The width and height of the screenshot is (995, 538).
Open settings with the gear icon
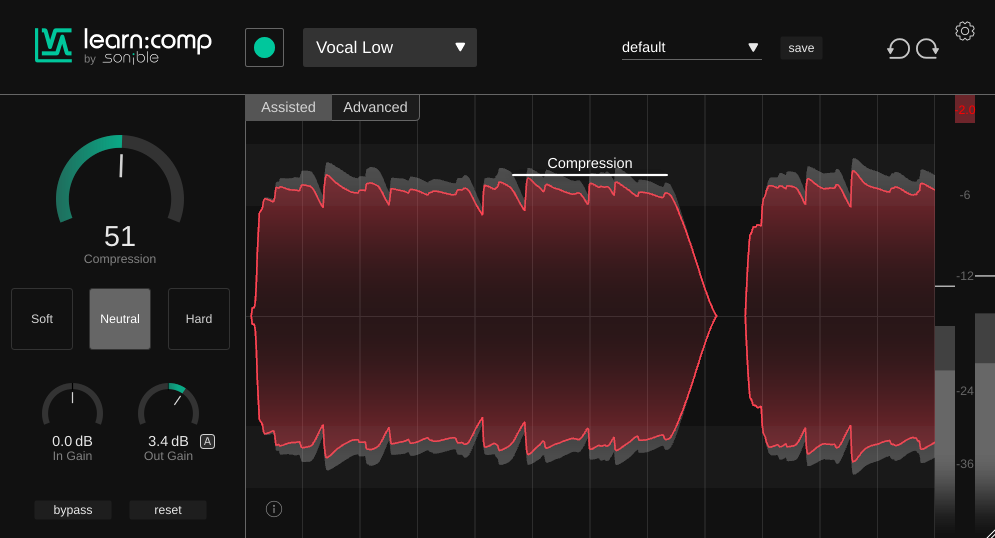tap(965, 31)
